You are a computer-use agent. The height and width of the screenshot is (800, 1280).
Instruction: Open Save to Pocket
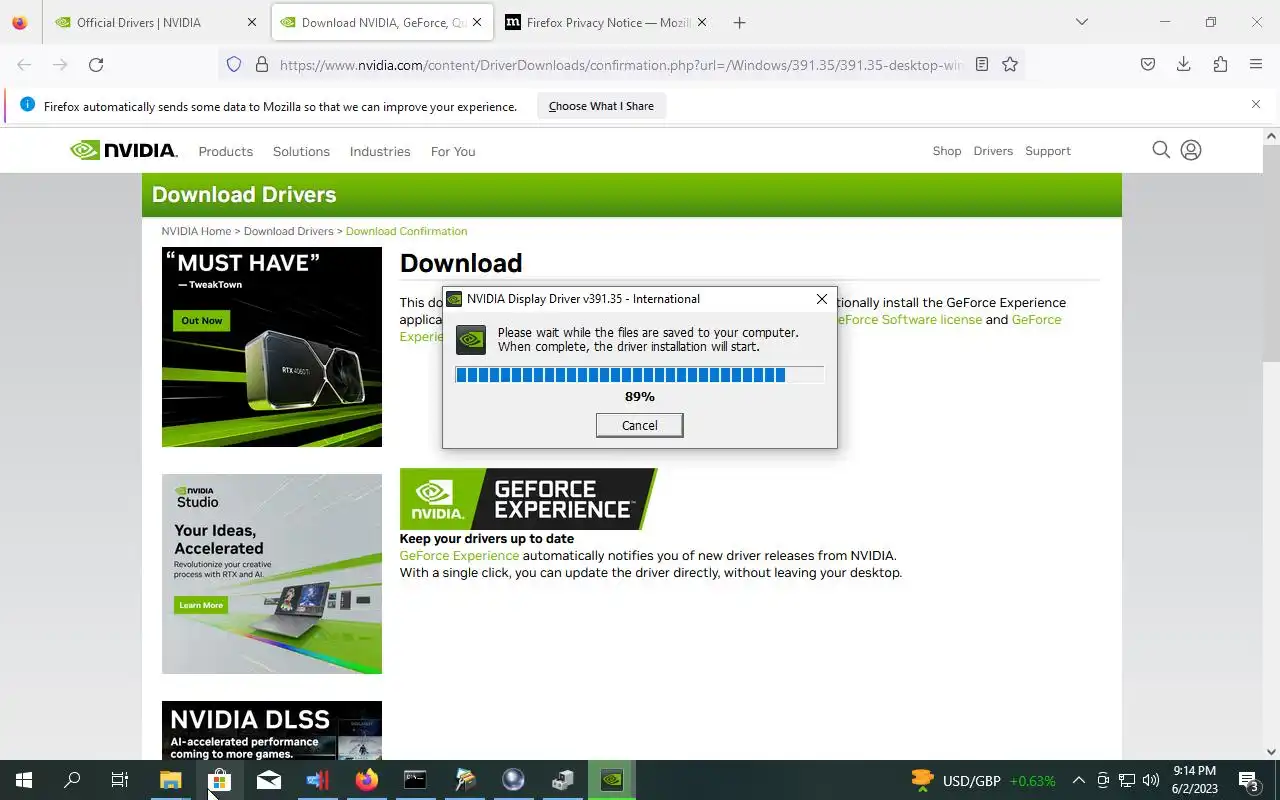tap(1148, 64)
